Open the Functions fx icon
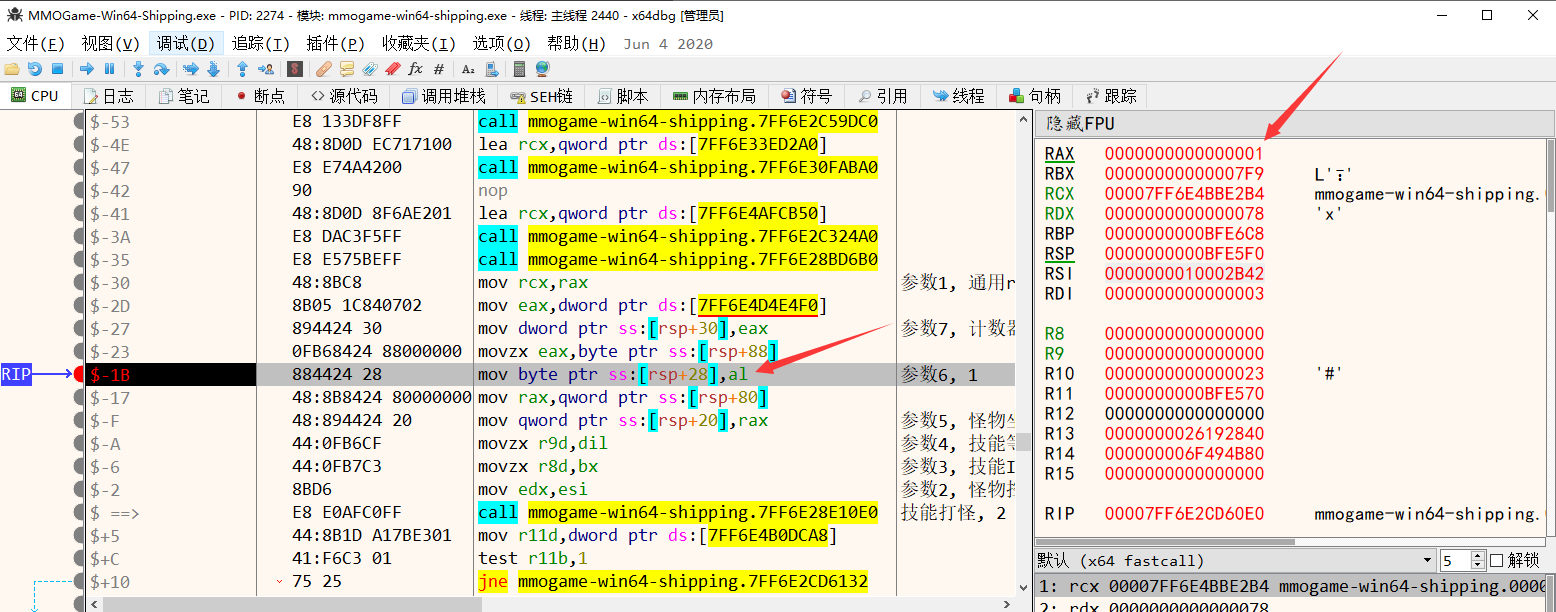The width and height of the screenshot is (1556, 612). pyautogui.click(x=416, y=69)
